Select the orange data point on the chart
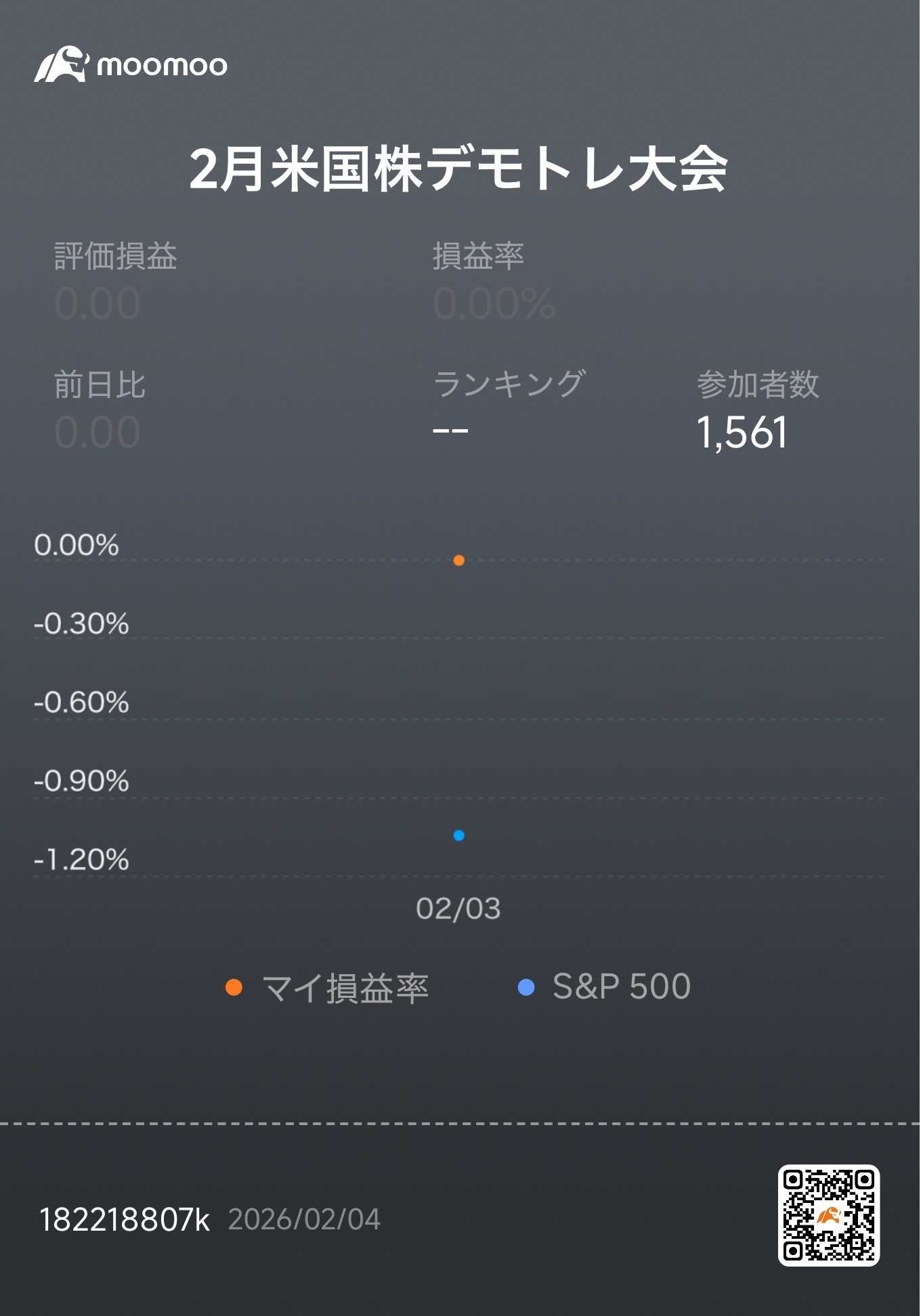Screen dimensions: 921x1316 coord(458,561)
